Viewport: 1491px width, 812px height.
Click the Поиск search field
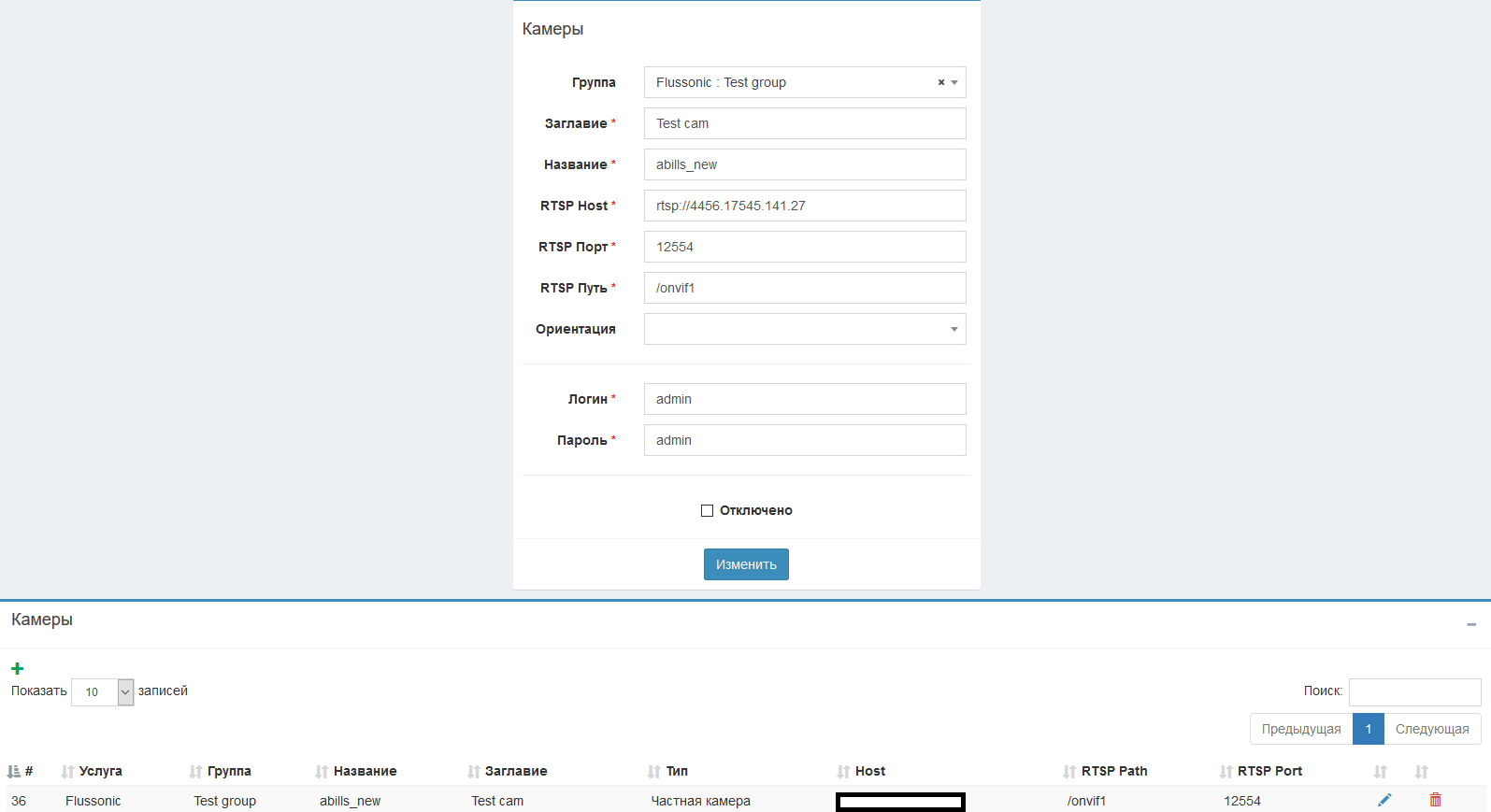coord(1413,691)
